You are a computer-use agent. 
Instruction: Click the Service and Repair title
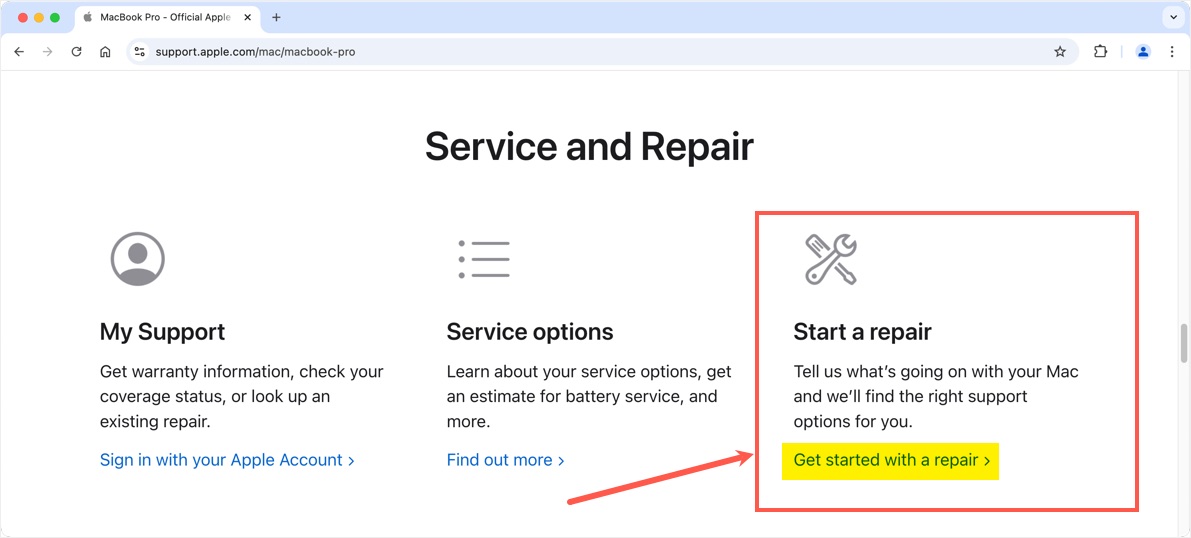tap(589, 146)
